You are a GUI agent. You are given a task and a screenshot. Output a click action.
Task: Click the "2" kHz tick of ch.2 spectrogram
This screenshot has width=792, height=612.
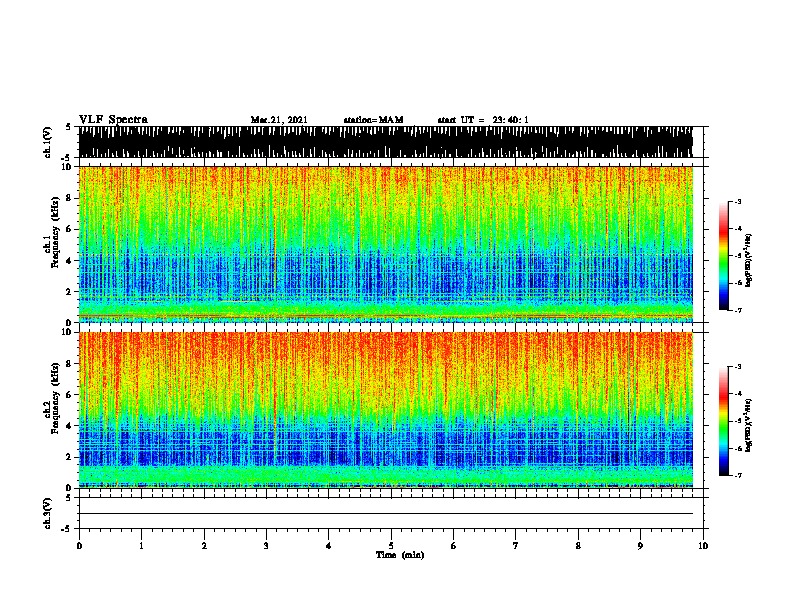[x=70, y=457]
